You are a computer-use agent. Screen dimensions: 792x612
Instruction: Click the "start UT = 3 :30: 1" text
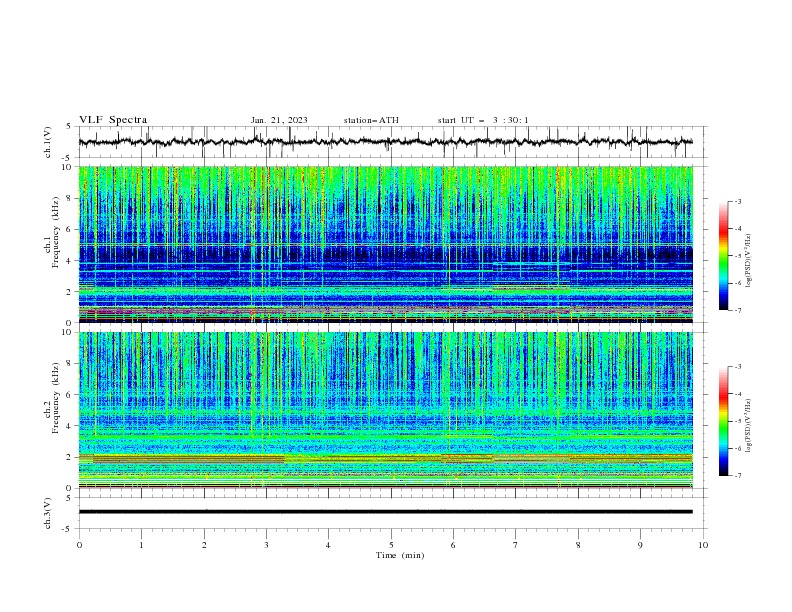coord(483,120)
